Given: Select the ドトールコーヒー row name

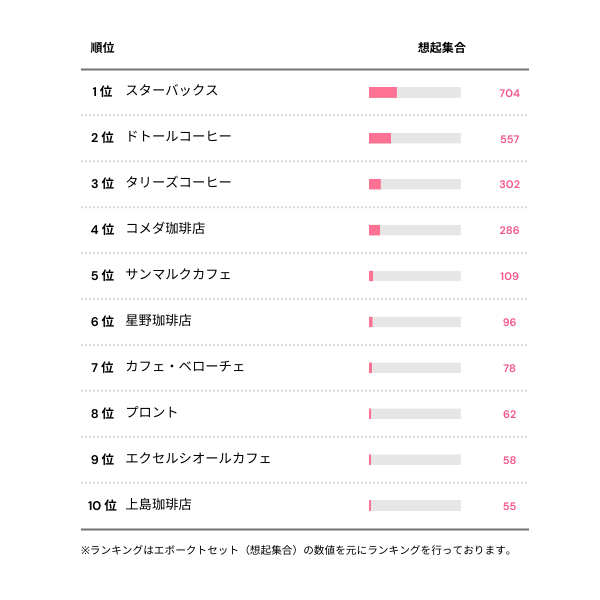Looking at the screenshot, I should [x=179, y=137].
